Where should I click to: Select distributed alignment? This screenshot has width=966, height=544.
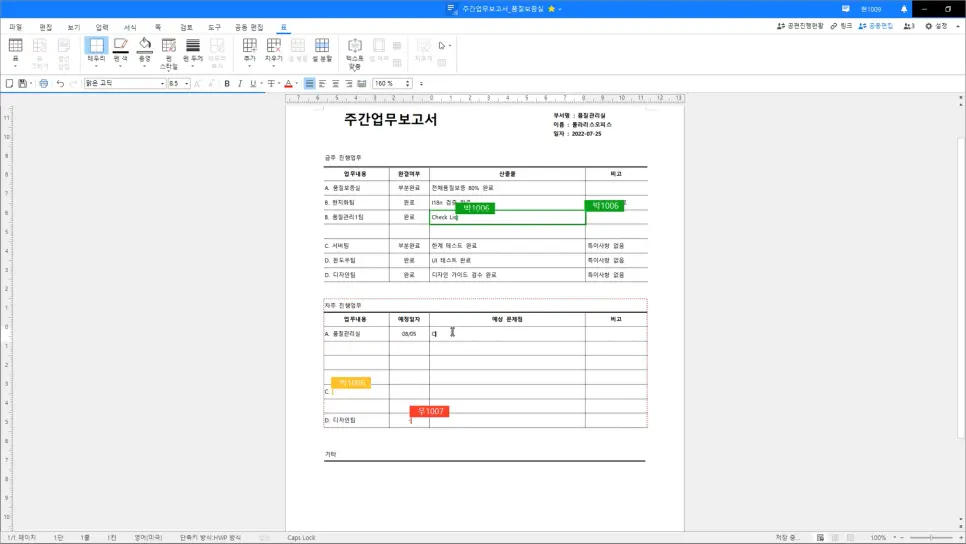click(362, 83)
